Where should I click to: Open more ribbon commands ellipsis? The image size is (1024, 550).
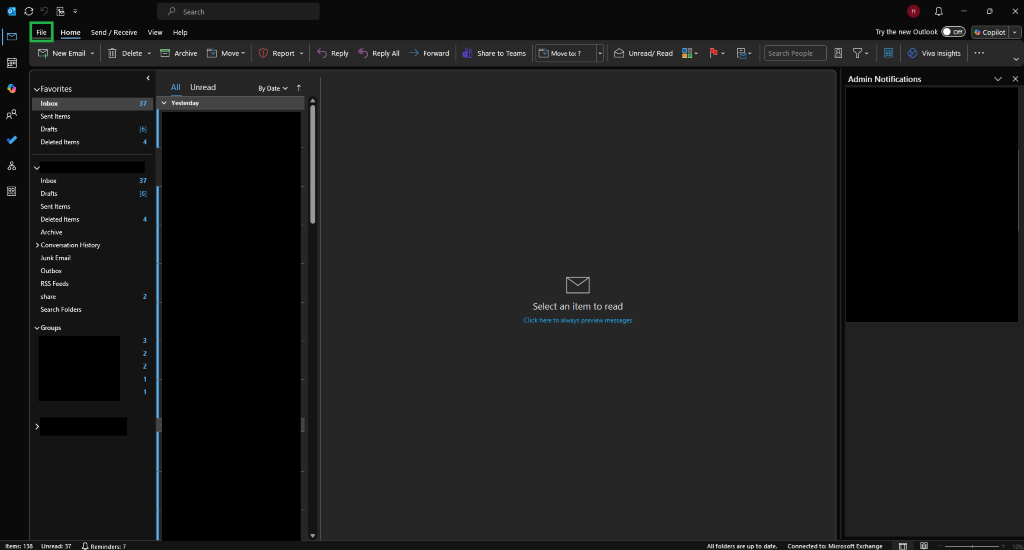pyautogui.click(x=979, y=54)
